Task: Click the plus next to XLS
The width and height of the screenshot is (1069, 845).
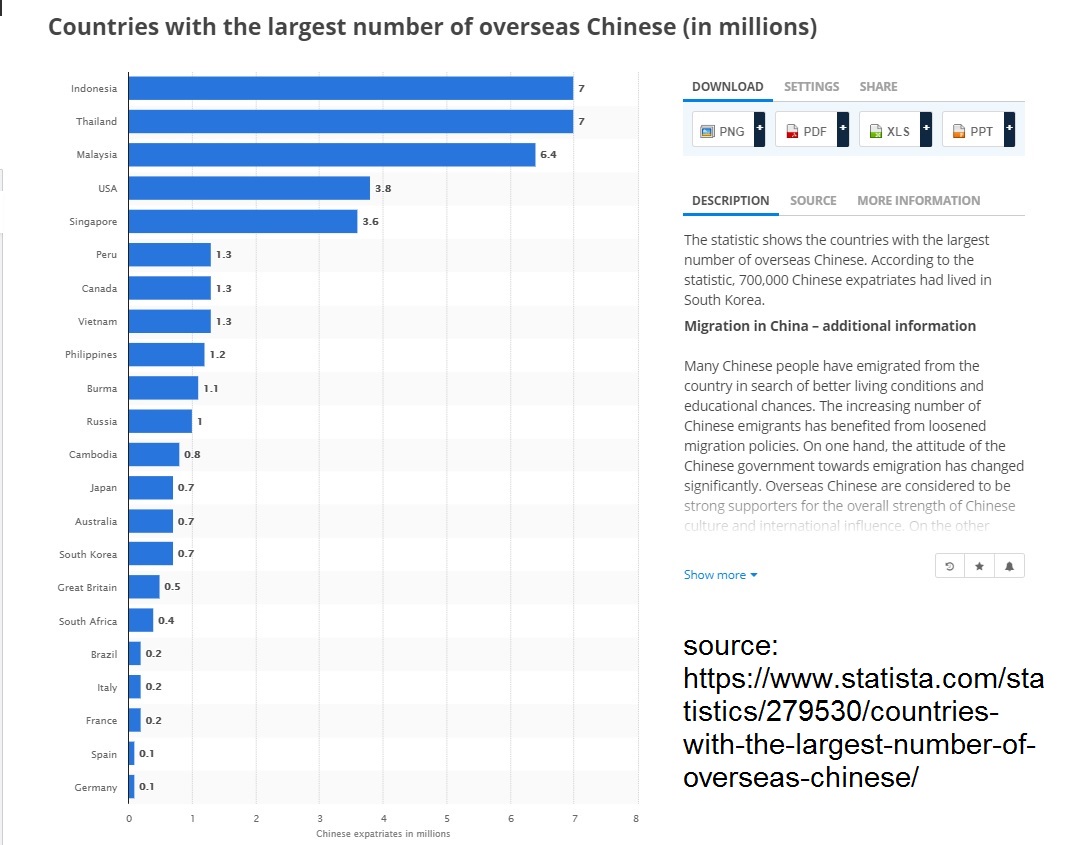Action: pyautogui.click(x=926, y=130)
